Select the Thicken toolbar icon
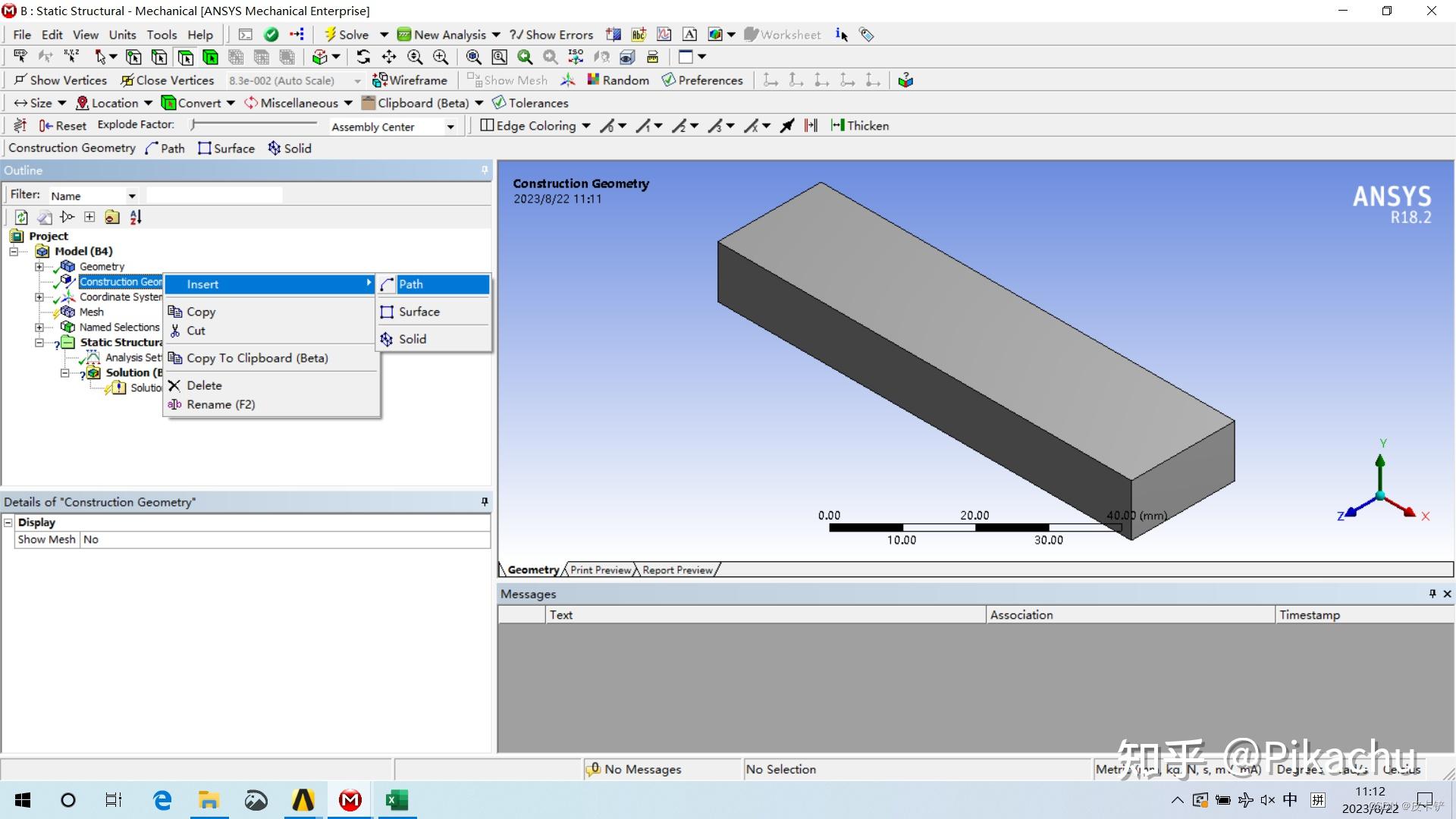 click(859, 125)
